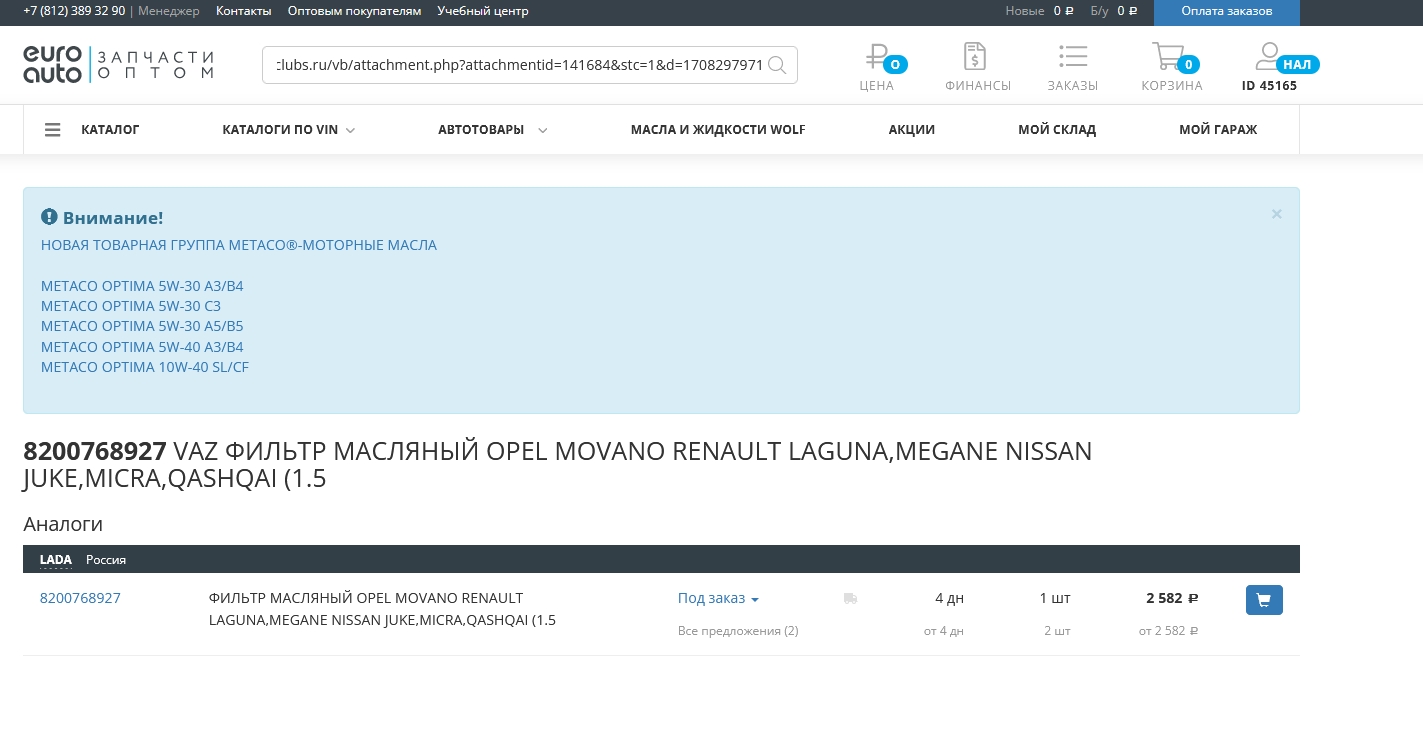Screen dimensions: 1423x734
Task: Add part 8200768927 to cart
Action: (x=1264, y=600)
